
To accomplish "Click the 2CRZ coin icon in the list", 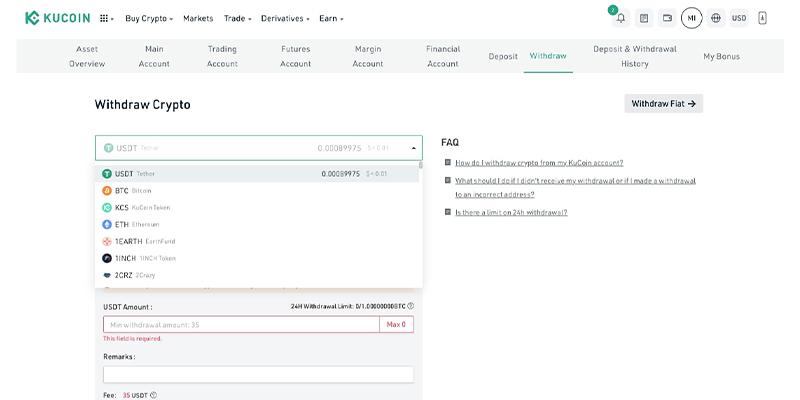I will 107,275.
